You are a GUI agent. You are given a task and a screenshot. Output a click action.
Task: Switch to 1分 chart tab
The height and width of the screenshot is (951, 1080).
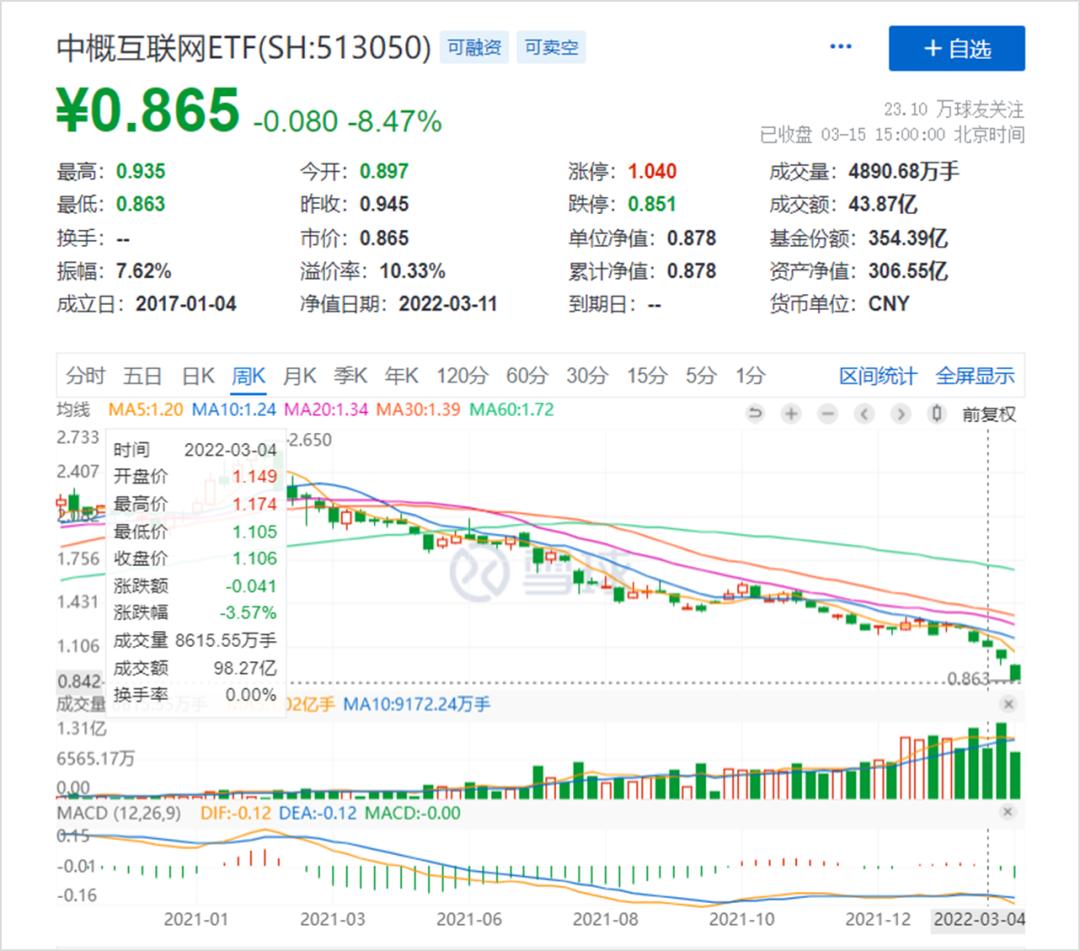pyautogui.click(x=751, y=376)
